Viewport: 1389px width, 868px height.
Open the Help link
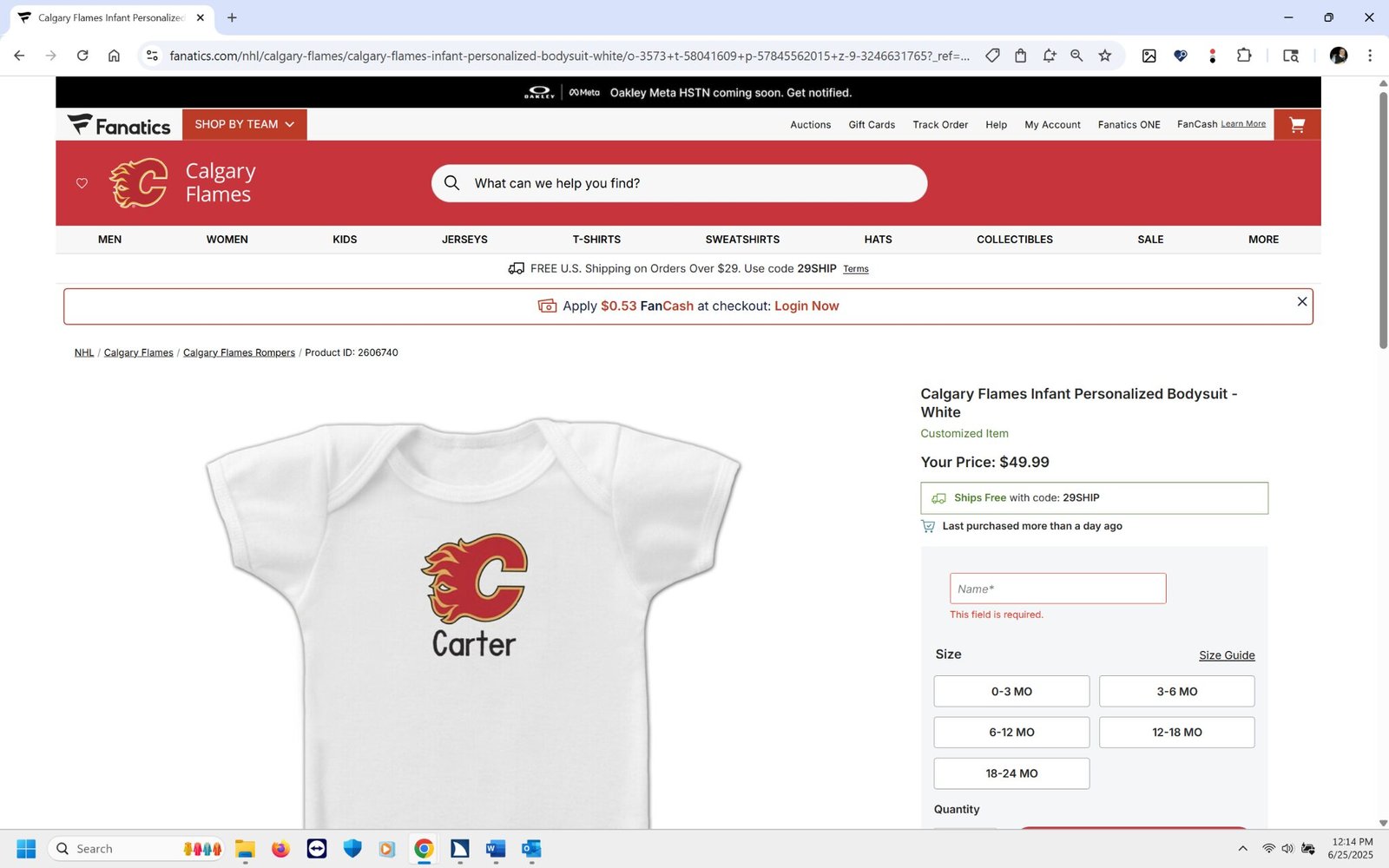(996, 125)
